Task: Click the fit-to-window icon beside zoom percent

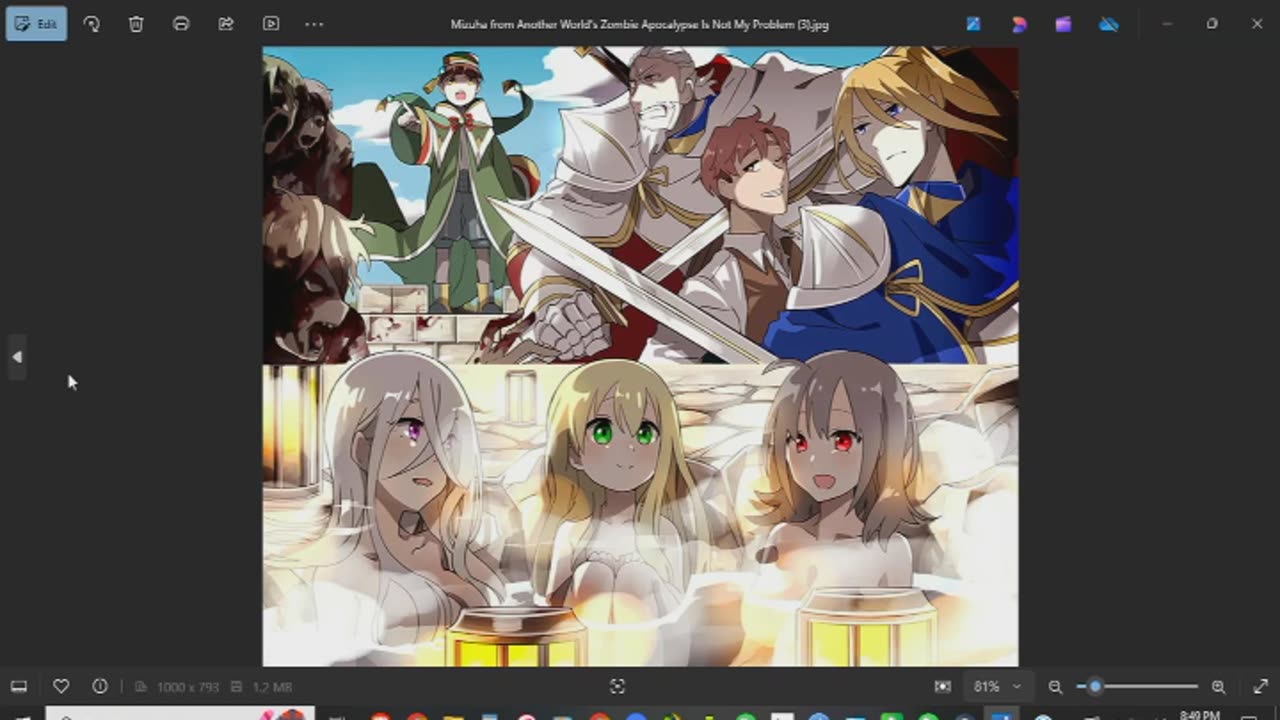Action: [x=942, y=687]
